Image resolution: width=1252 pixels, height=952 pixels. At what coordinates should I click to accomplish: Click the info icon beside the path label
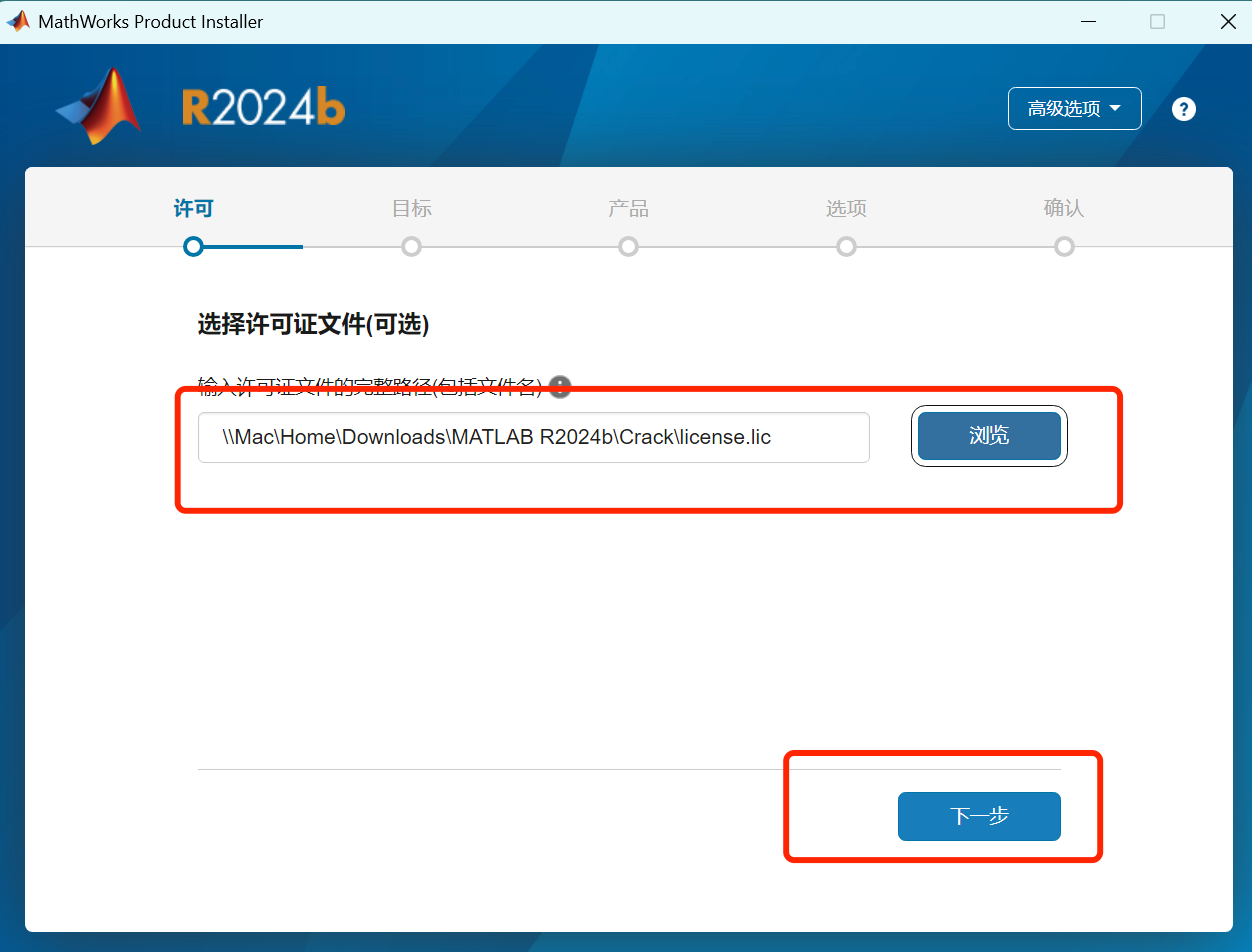tap(560, 386)
